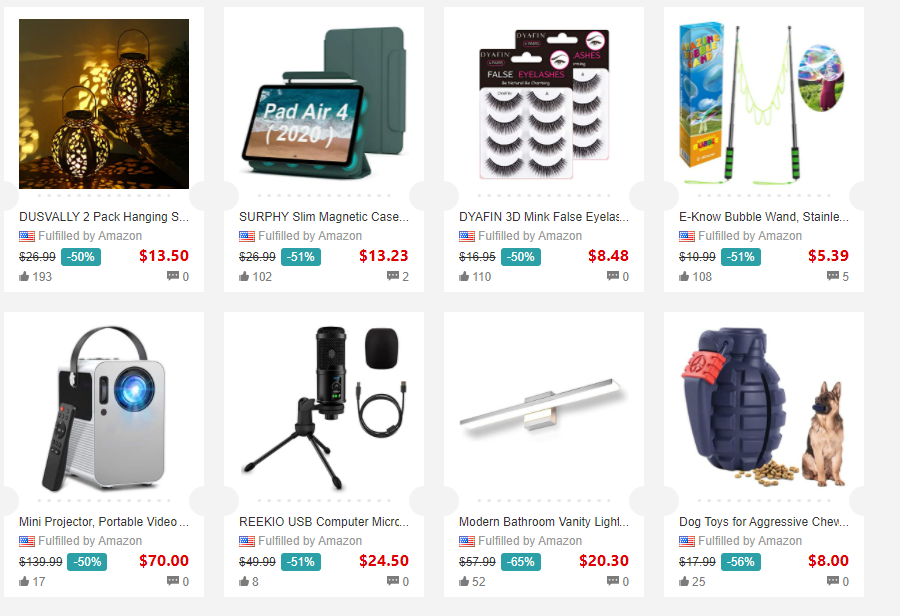Open DUSVALLY 2 Pack Hanging title link
Viewport: 900px width, 616px height.
pyautogui.click(x=103, y=216)
